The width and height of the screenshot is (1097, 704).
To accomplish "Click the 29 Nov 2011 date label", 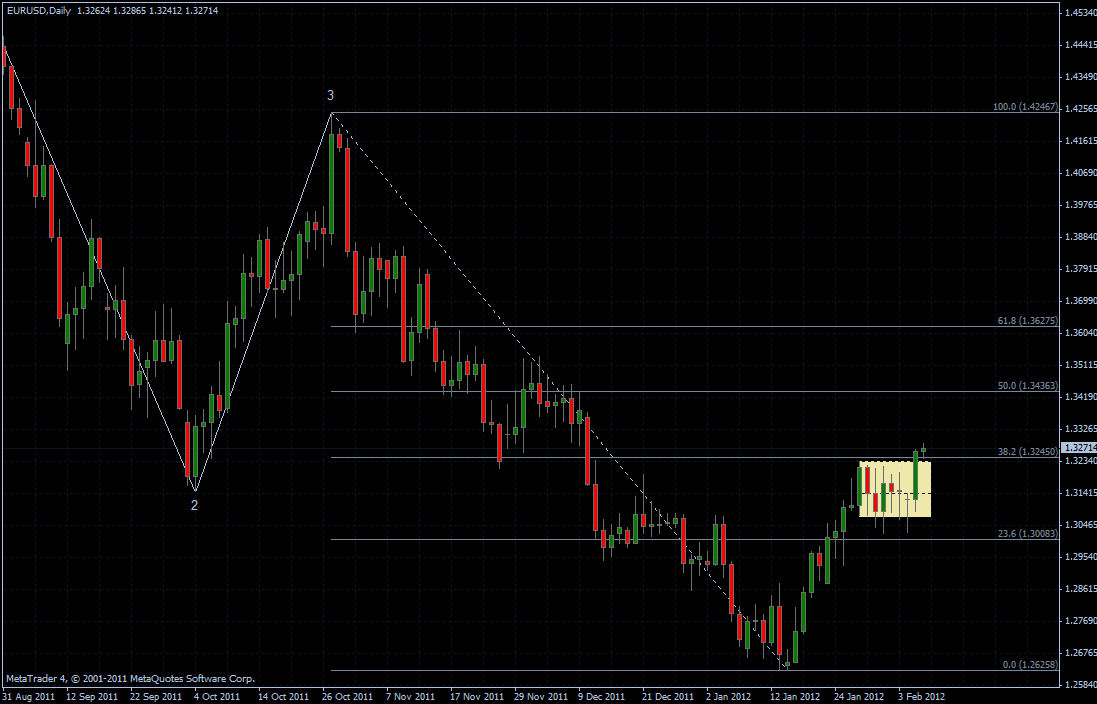I will pyautogui.click(x=540, y=696).
